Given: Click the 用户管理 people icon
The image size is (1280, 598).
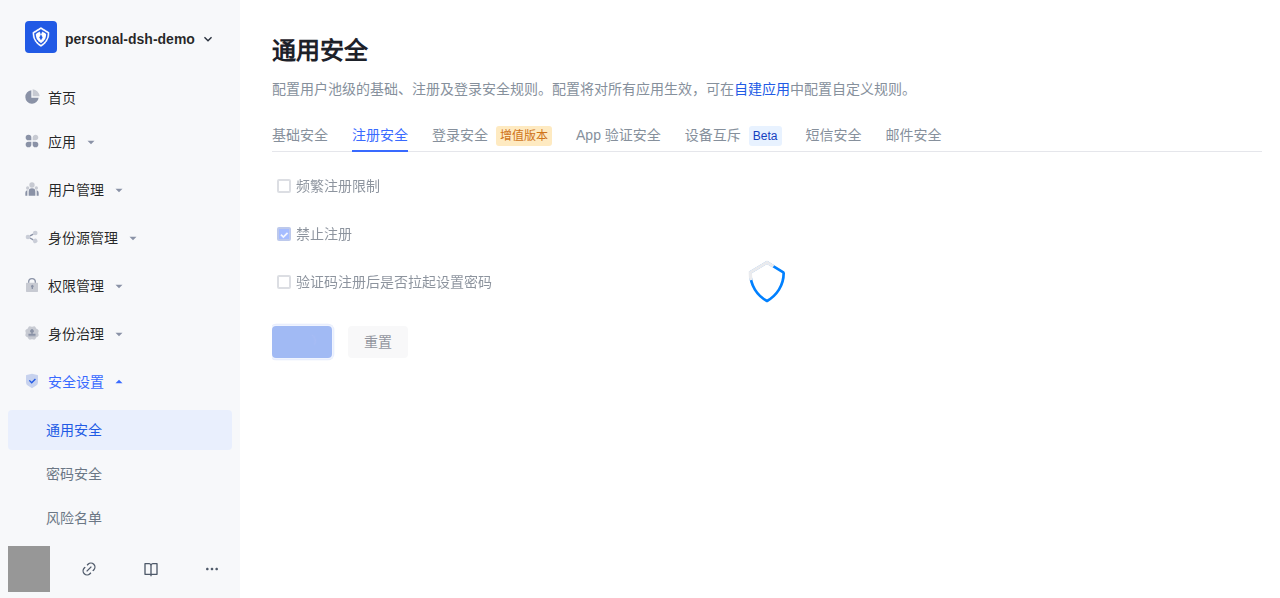Looking at the screenshot, I should (x=32, y=190).
